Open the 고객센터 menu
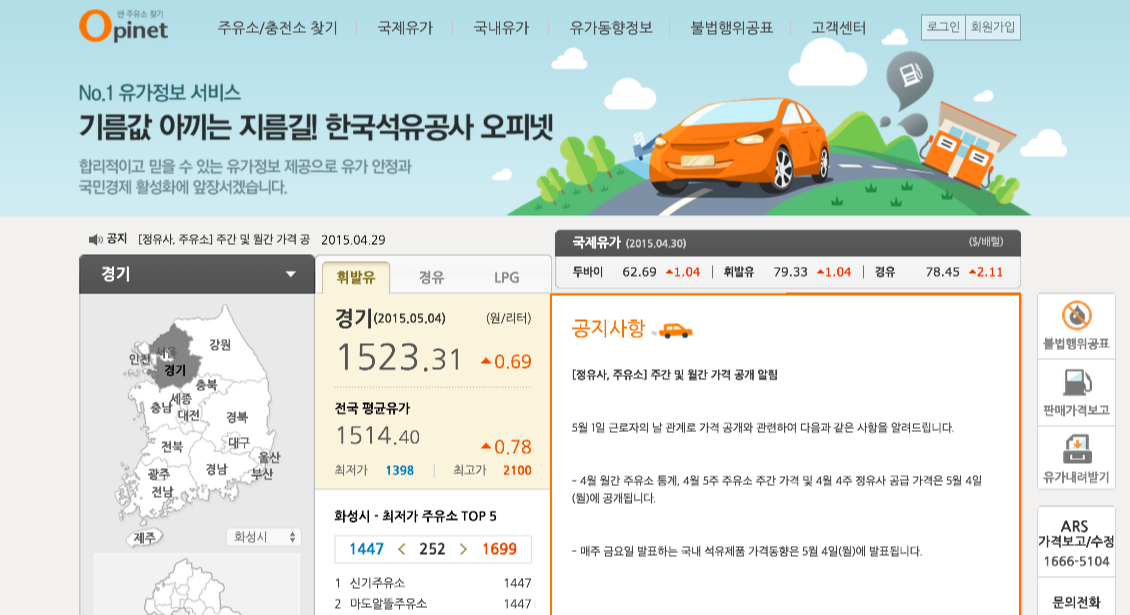 pyautogui.click(x=838, y=28)
